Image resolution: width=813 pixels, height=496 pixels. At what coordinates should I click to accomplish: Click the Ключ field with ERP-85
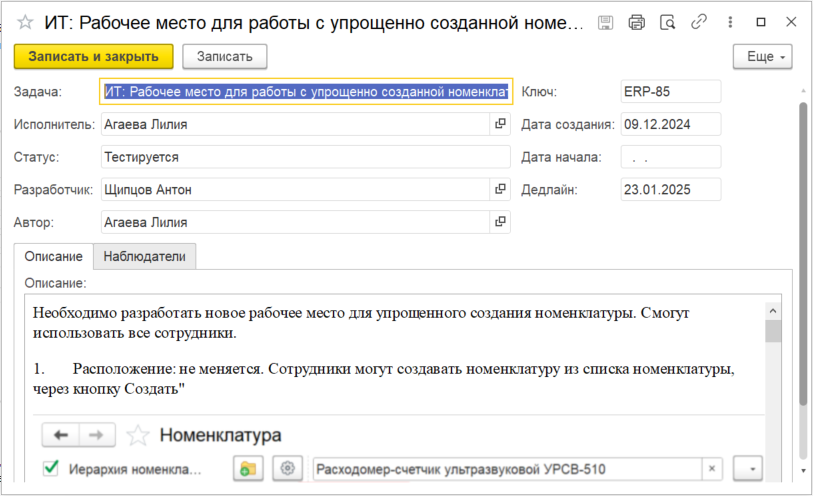coord(670,91)
